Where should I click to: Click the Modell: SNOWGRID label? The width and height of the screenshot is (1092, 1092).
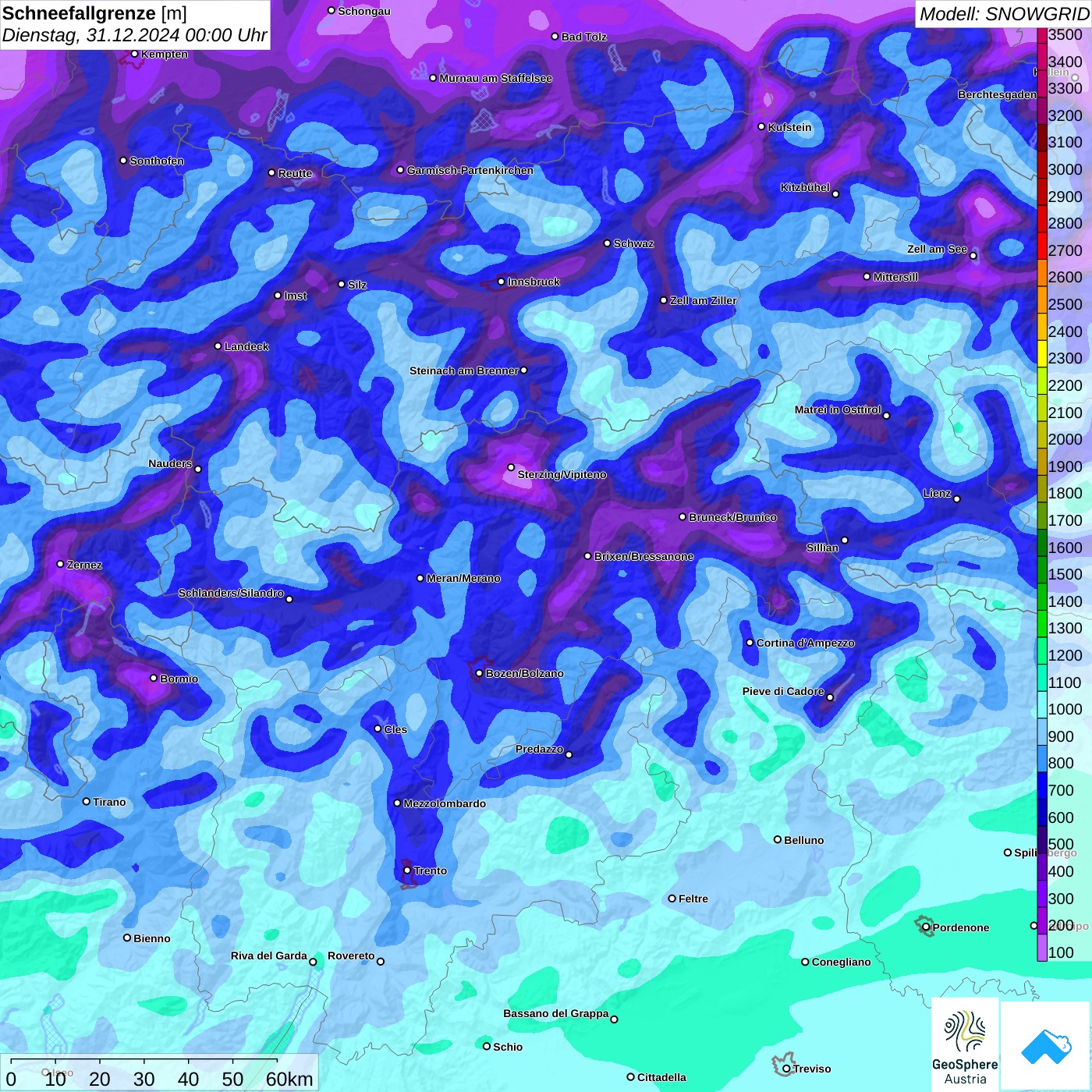coord(1004,14)
